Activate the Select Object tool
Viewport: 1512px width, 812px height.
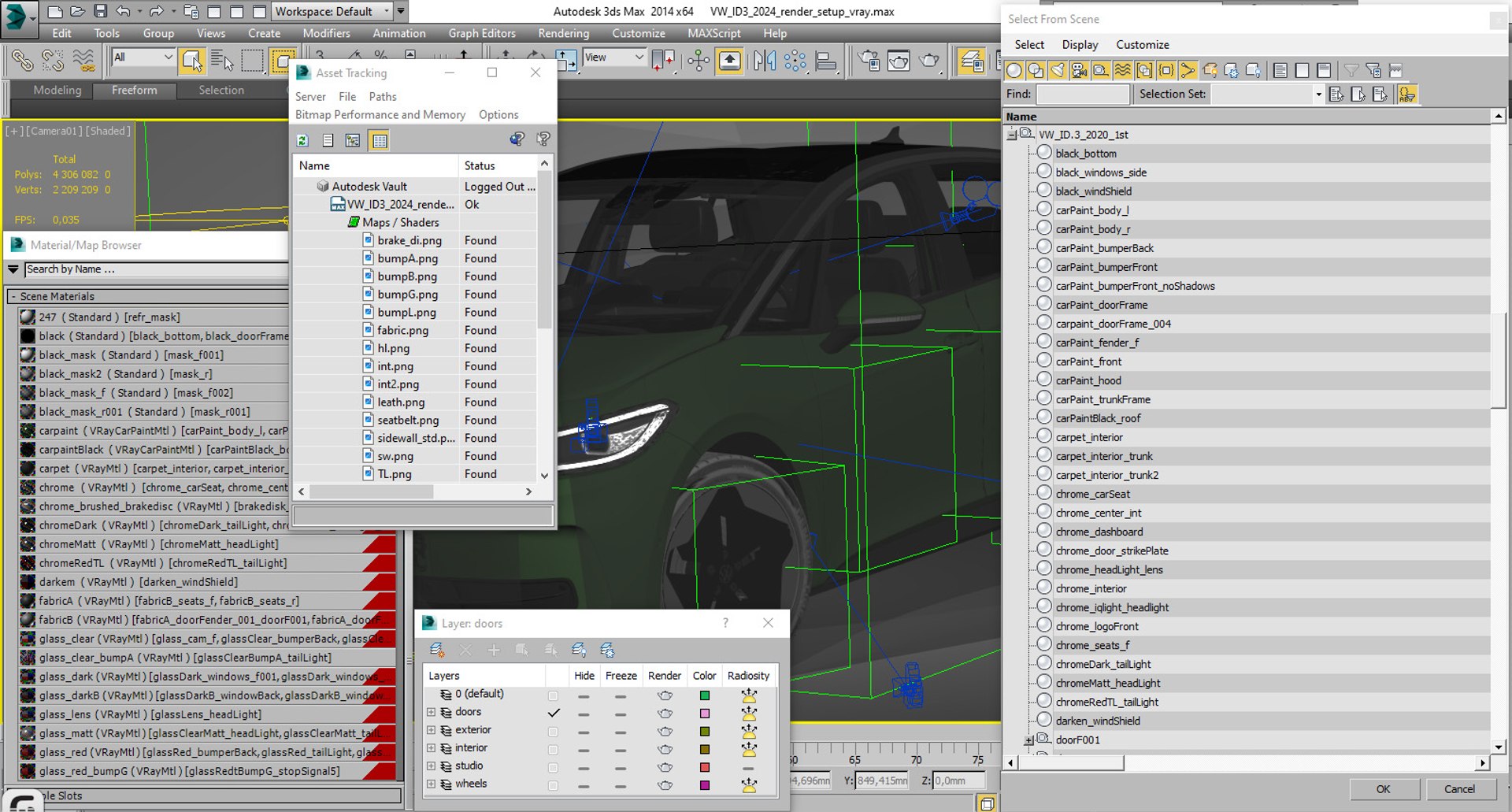pyautogui.click(x=191, y=61)
